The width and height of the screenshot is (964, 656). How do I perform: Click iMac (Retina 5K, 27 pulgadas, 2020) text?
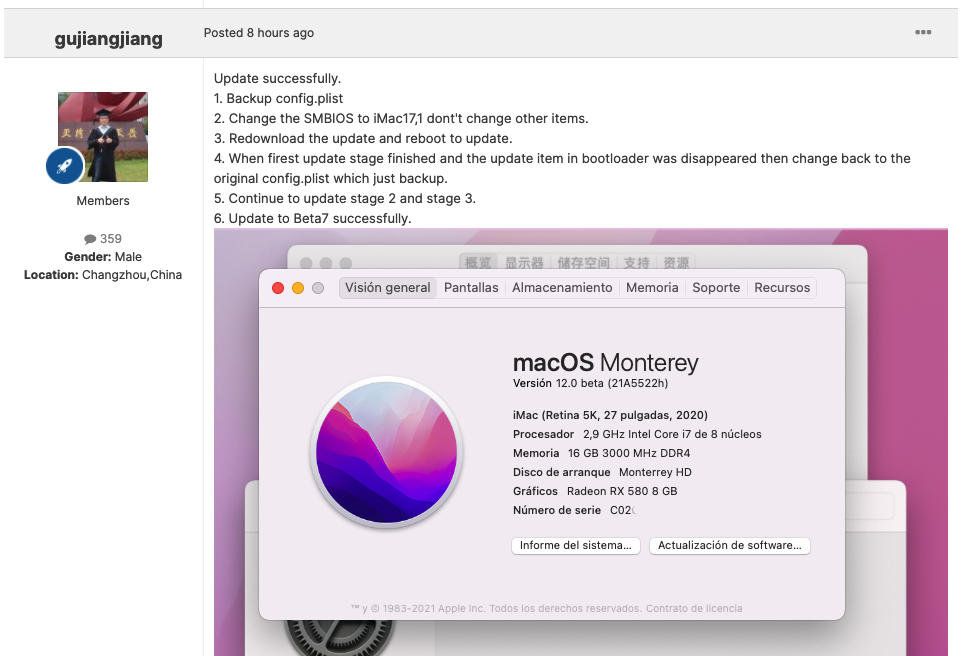tap(610, 416)
